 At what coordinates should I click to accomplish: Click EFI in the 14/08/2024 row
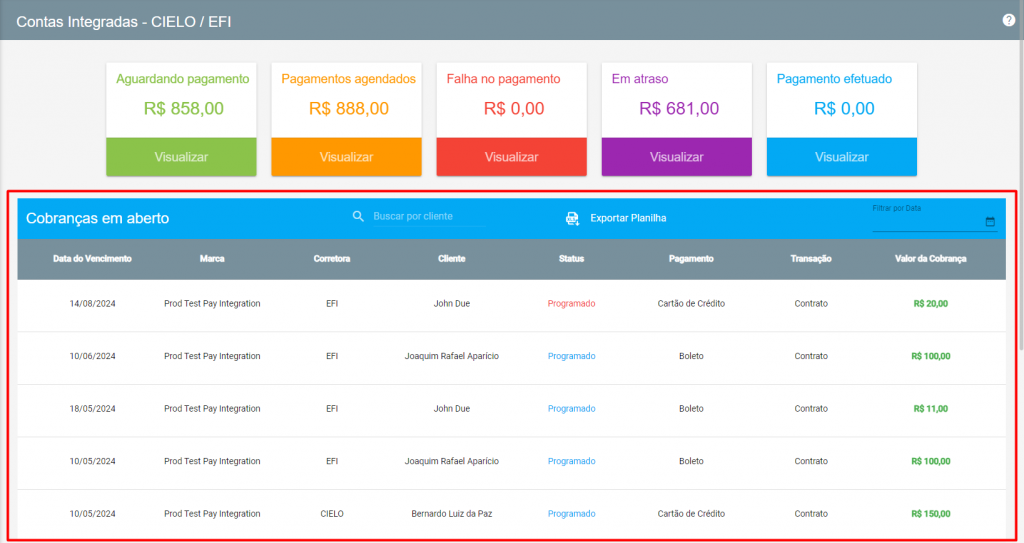332,304
